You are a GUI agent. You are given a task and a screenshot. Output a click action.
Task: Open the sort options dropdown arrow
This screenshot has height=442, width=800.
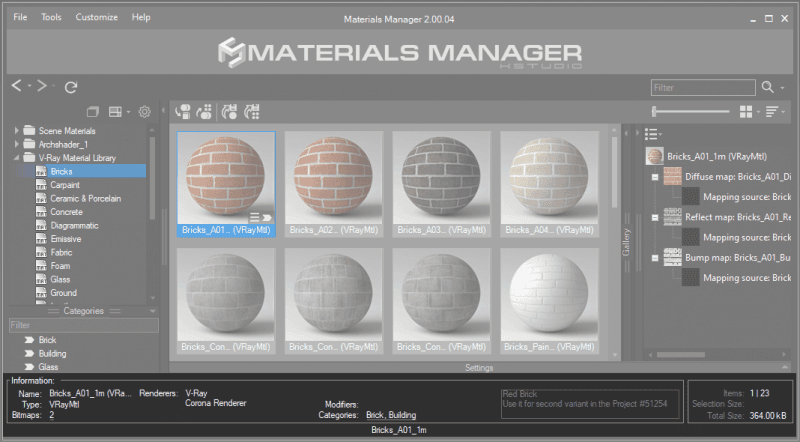click(x=783, y=112)
